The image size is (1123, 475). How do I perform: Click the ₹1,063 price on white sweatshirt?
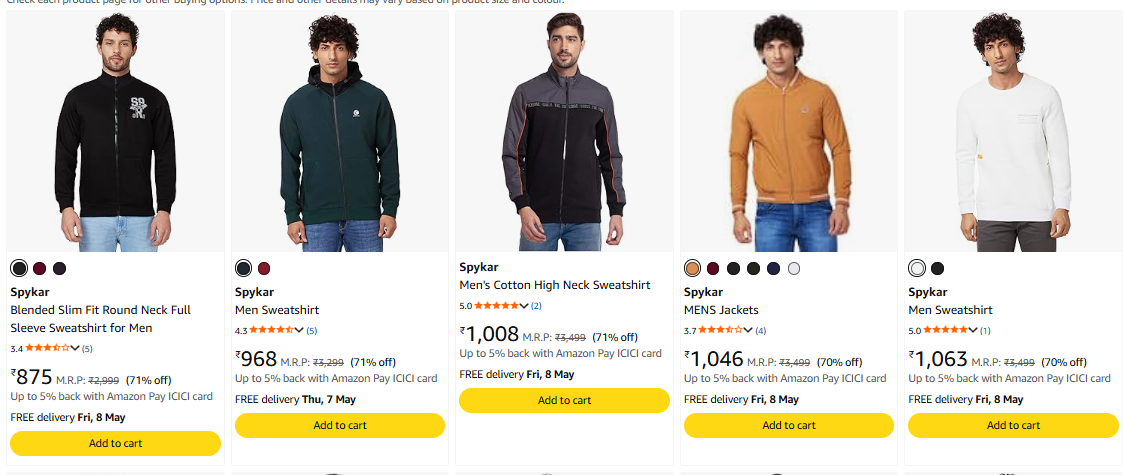click(938, 358)
